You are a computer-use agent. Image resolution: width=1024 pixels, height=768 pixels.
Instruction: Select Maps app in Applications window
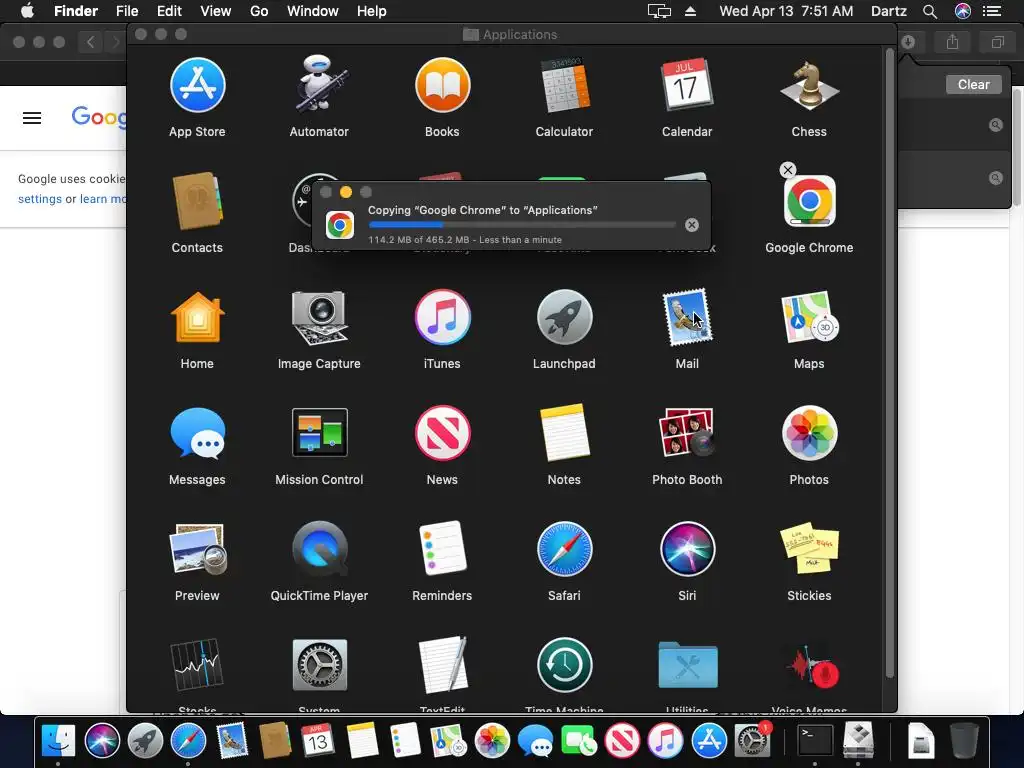coord(809,317)
